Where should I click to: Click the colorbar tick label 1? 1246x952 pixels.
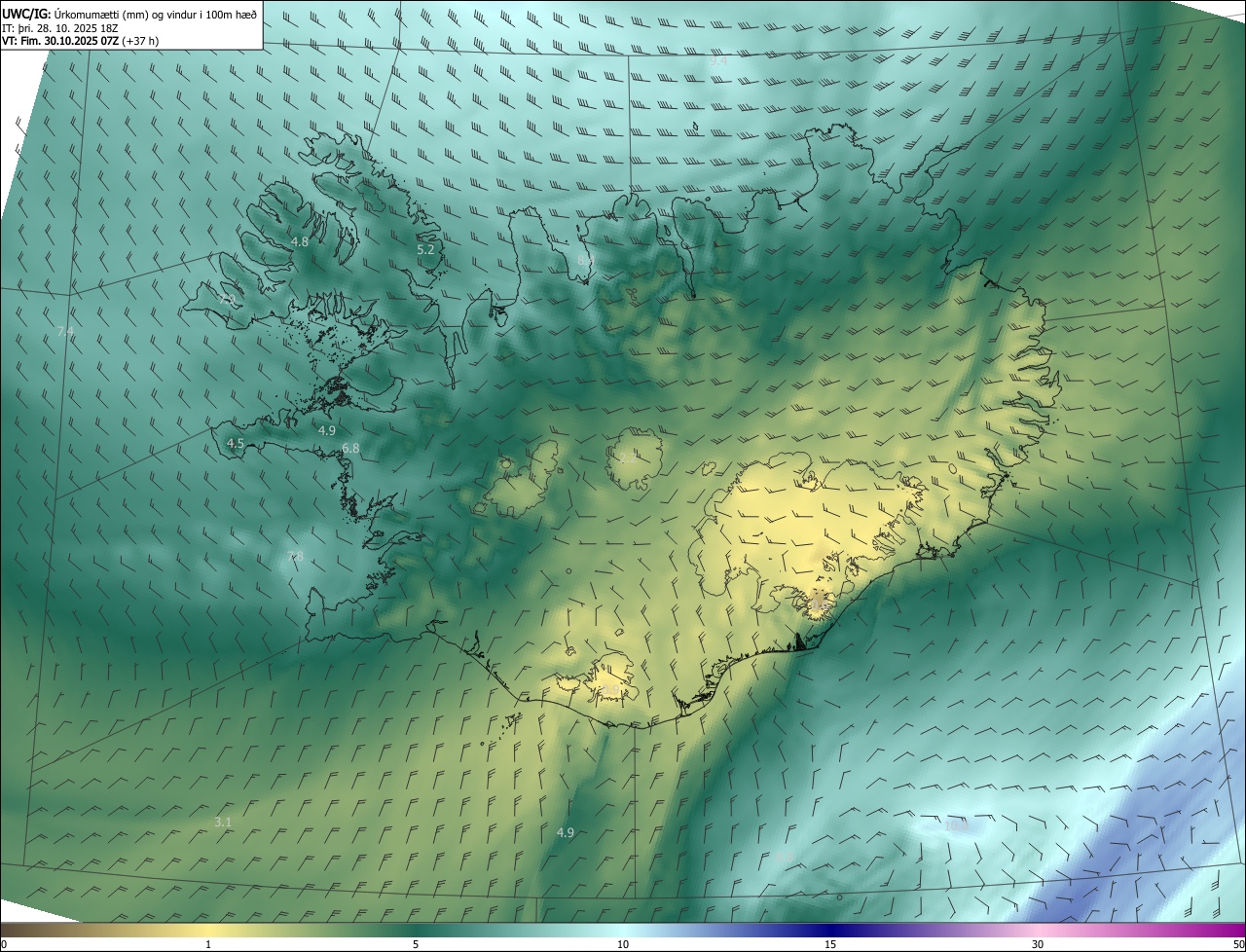click(x=208, y=944)
